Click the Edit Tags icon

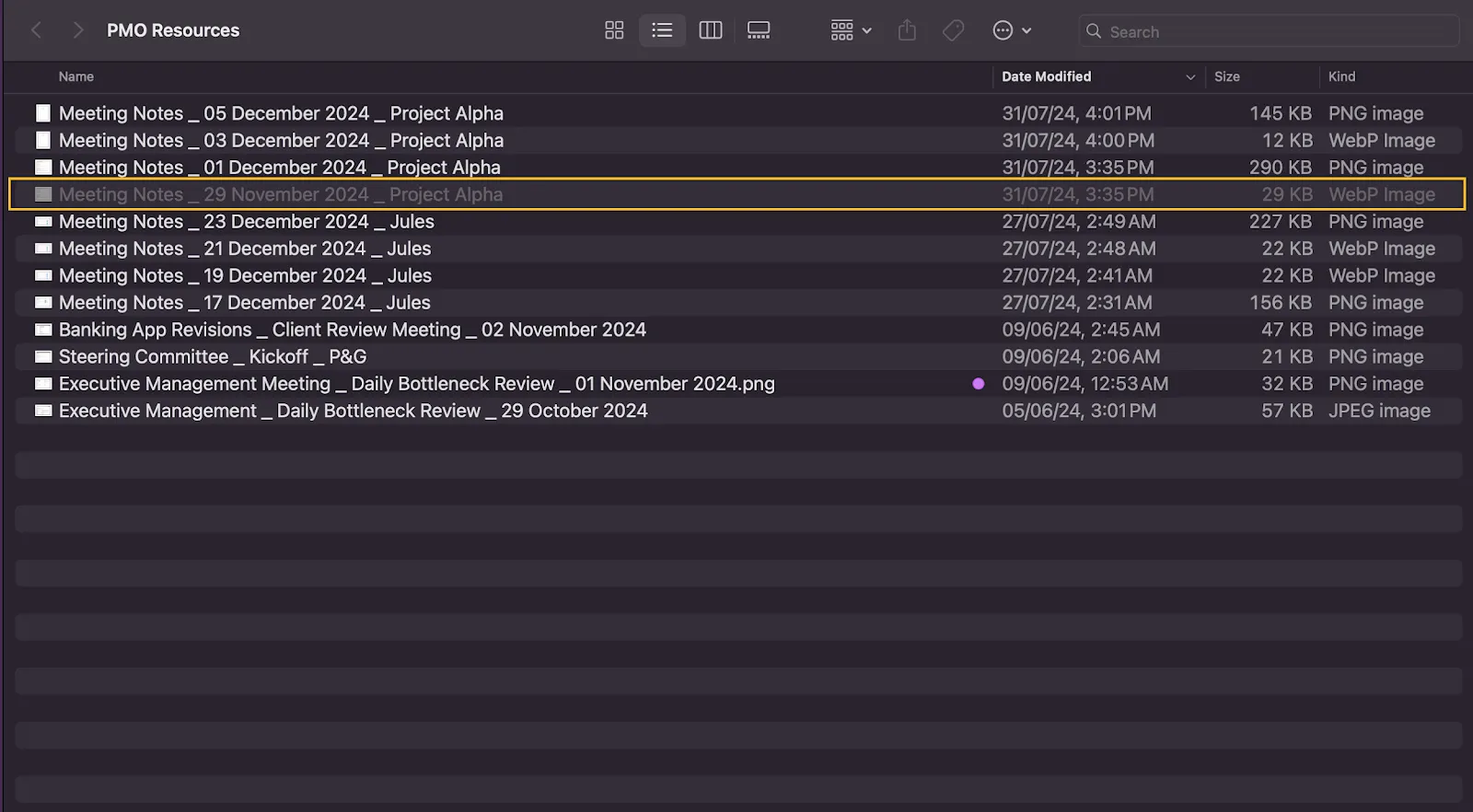pyautogui.click(x=954, y=30)
